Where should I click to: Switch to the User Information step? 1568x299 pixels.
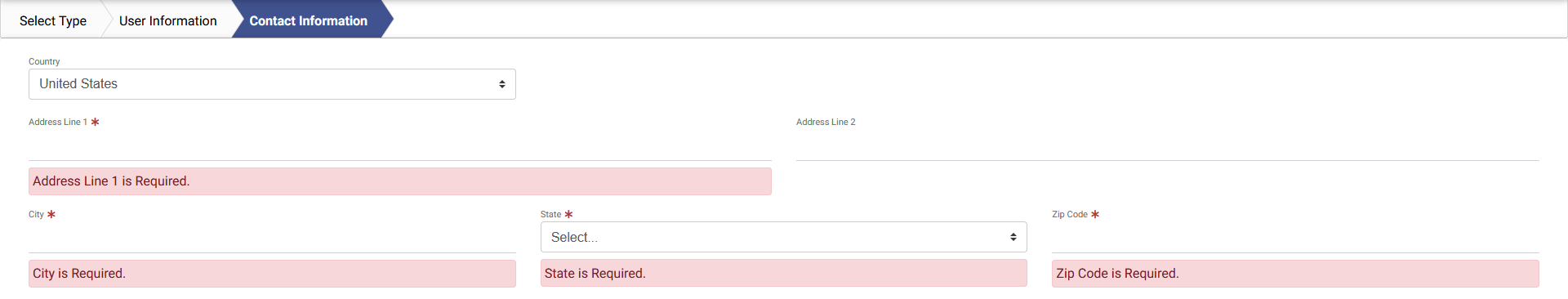coord(168,20)
